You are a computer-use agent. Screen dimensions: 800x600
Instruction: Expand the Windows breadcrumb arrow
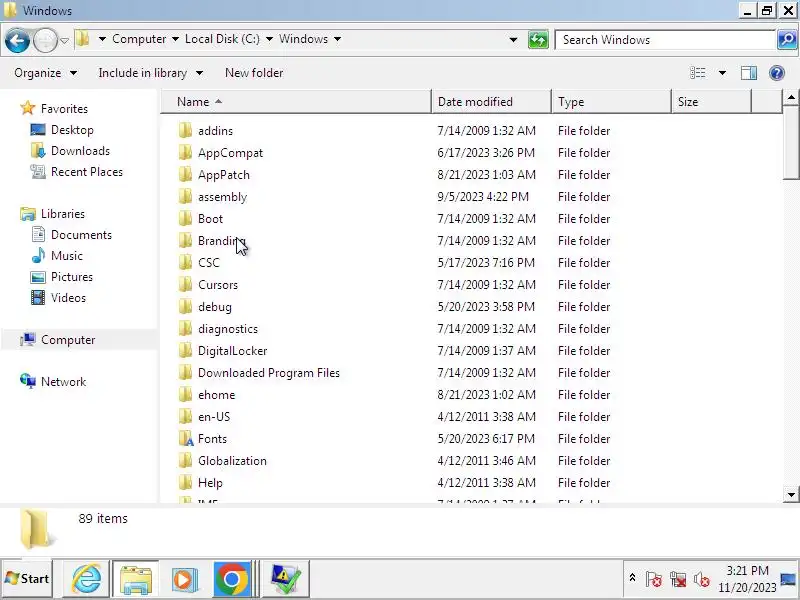(337, 39)
